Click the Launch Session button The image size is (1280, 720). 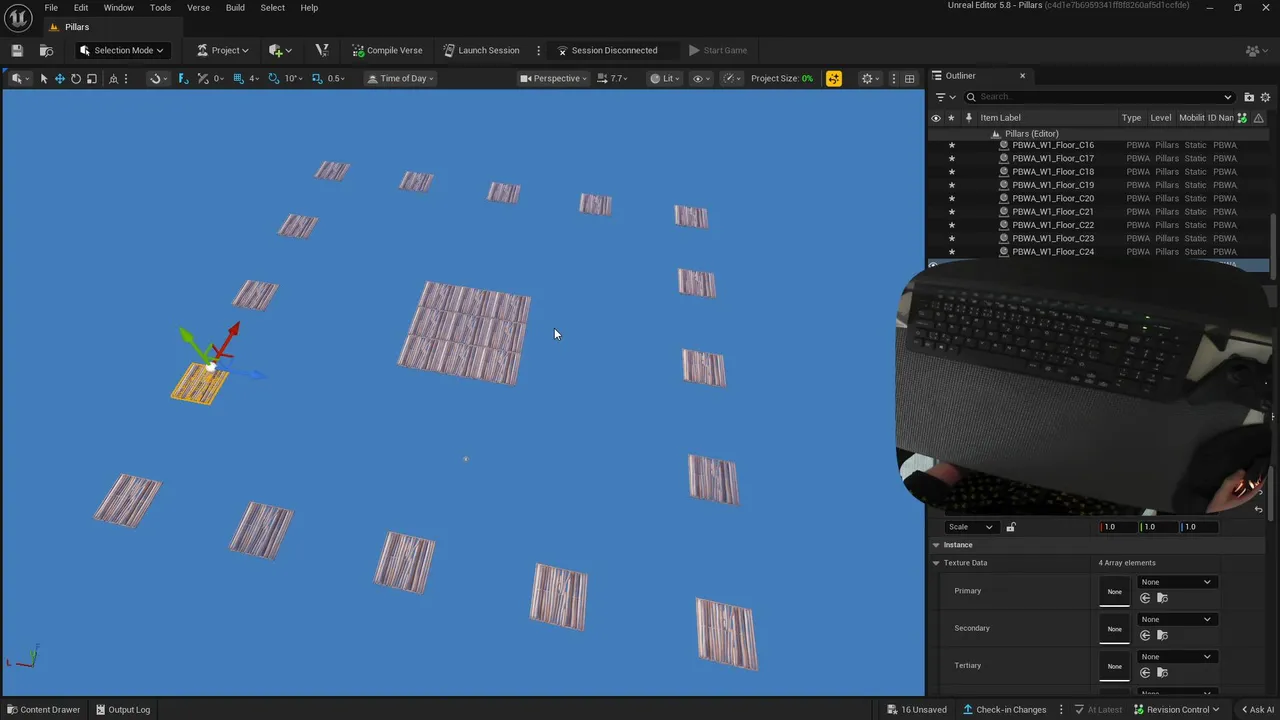[x=482, y=50]
